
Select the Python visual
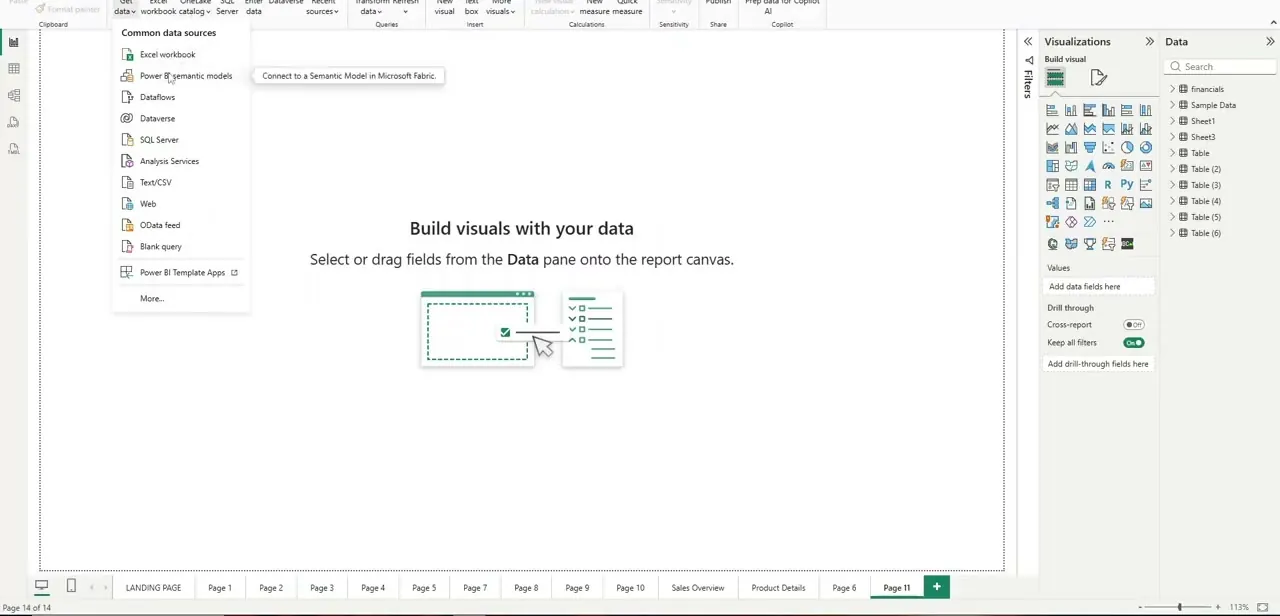[1127, 185]
